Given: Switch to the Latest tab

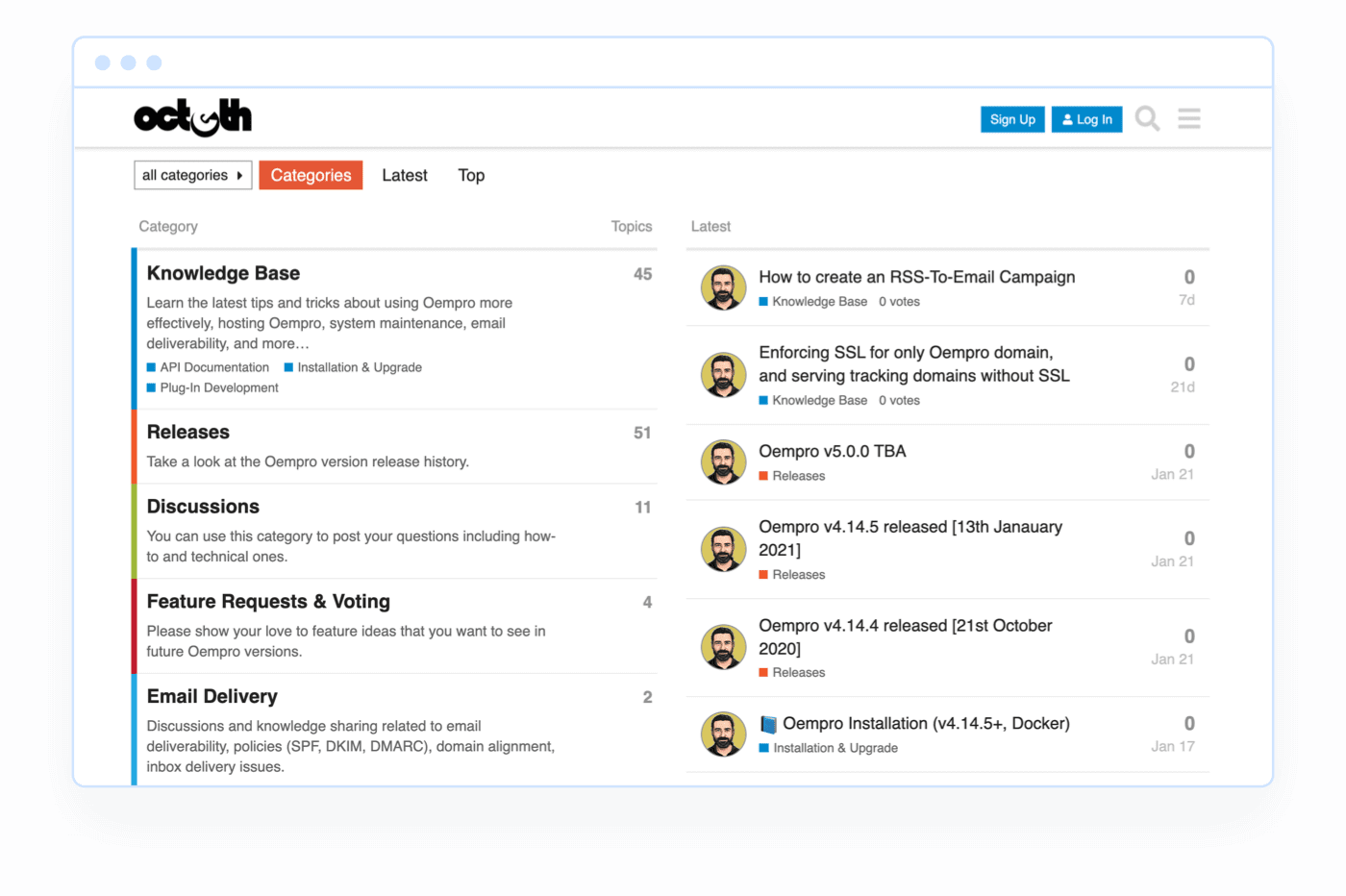Looking at the screenshot, I should click(405, 175).
